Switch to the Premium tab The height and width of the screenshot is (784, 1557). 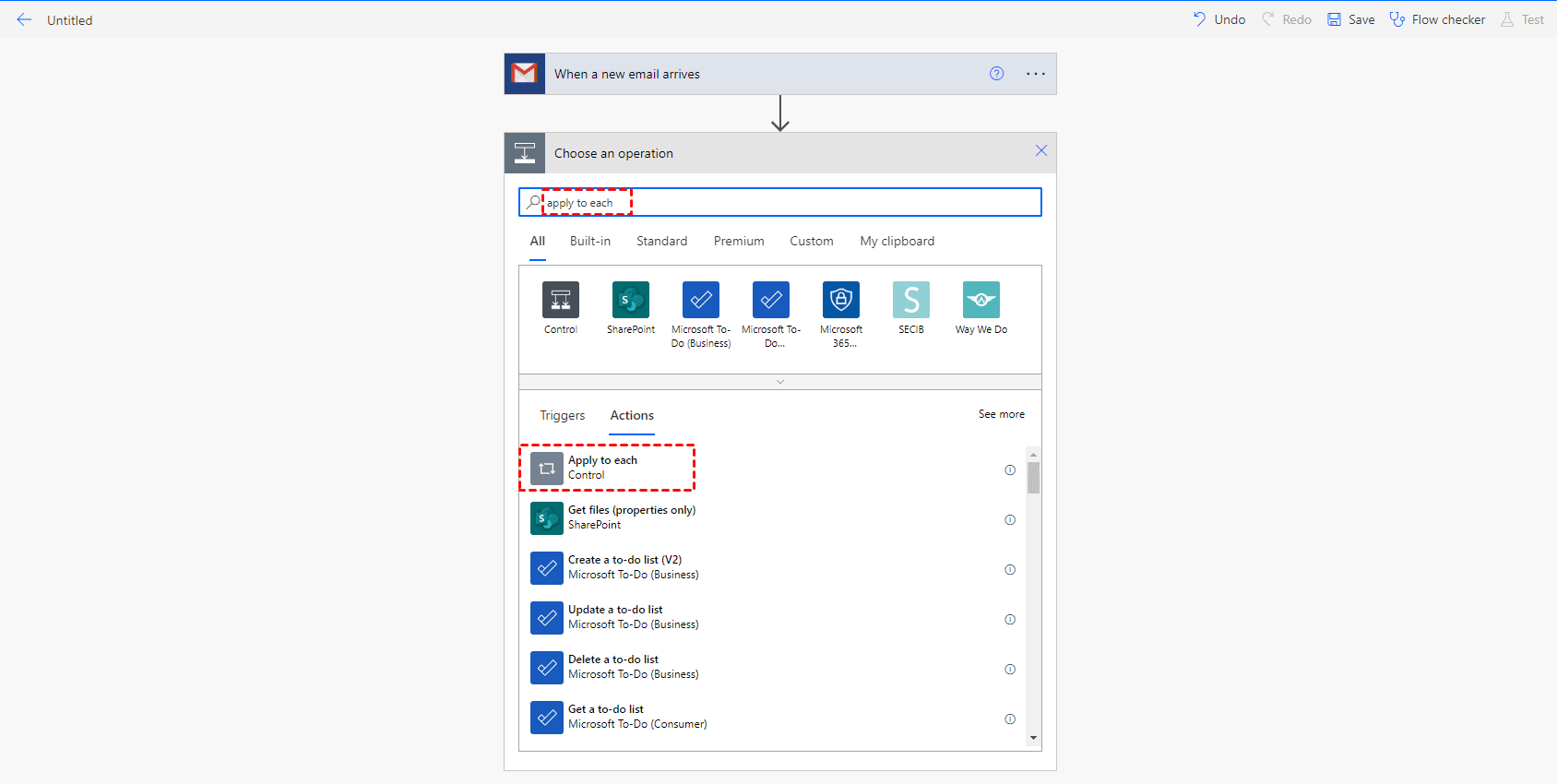click(x=739, y=241)
